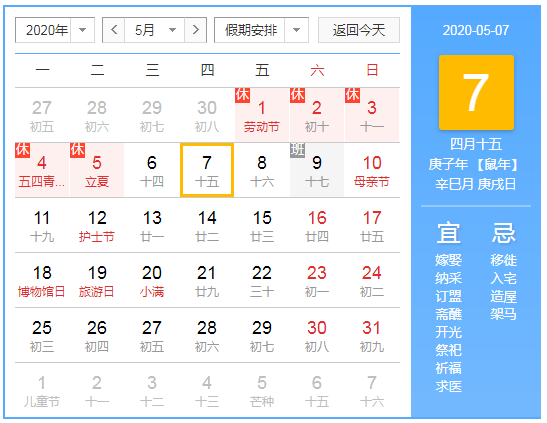
Task: Select April 29 初七
Action: pos(152,115)
